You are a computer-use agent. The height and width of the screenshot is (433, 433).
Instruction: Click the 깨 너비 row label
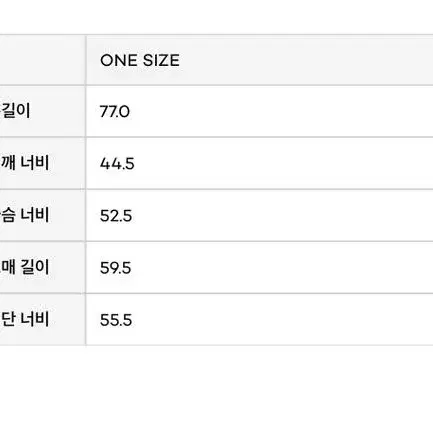click(x=25, y=163)
